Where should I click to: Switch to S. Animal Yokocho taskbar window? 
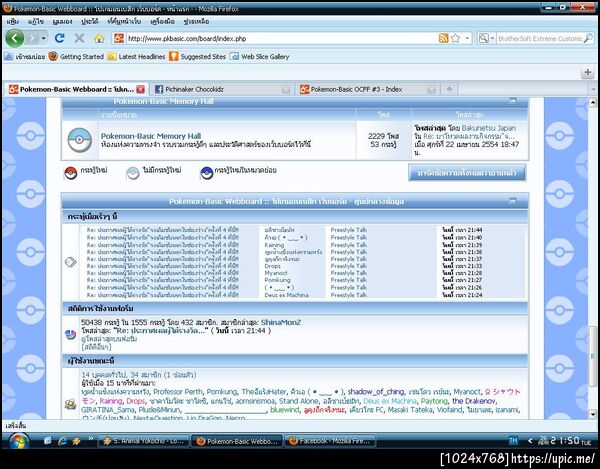(x=144, y=441)
